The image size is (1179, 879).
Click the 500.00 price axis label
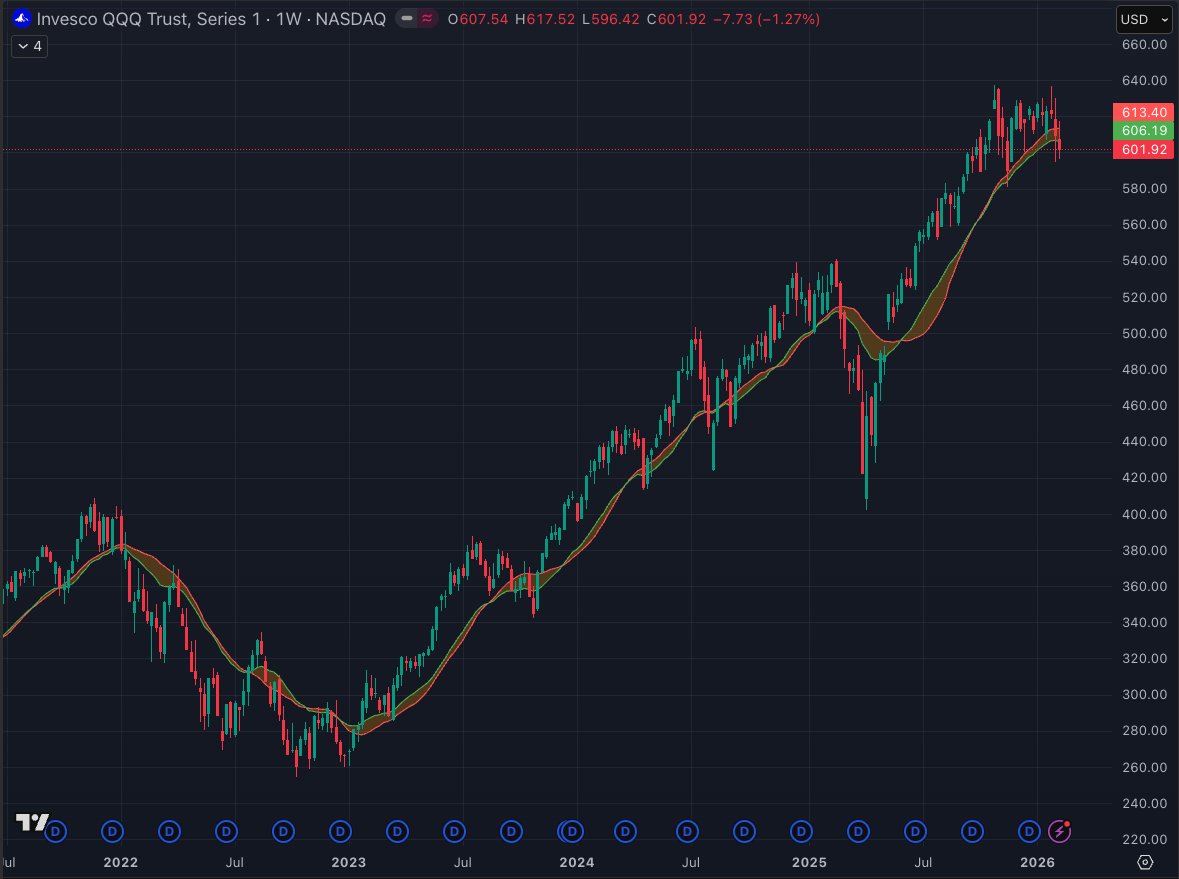[1144, 333]
